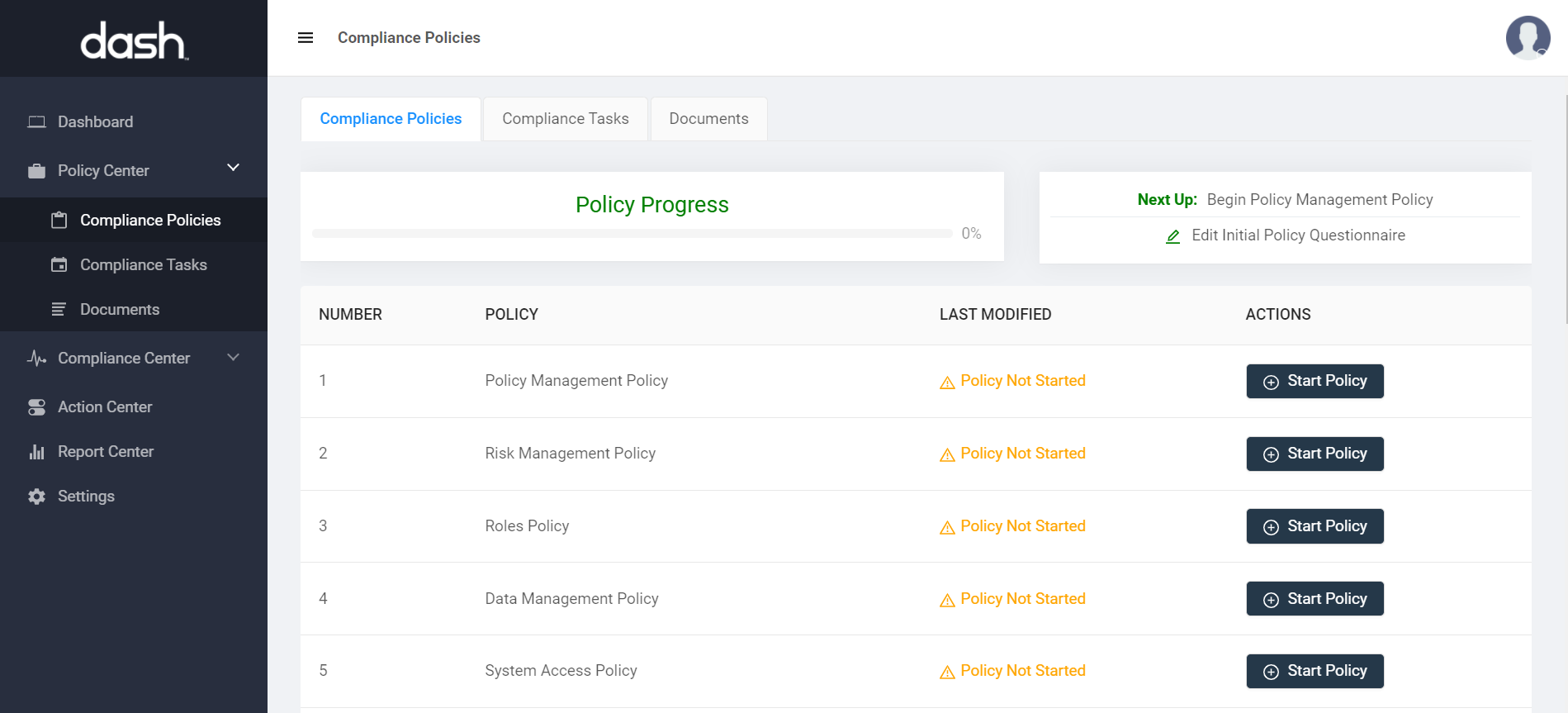
Task: Click the Action Center toggle icon
Action: pyautogui.click(x=36, y=407)
